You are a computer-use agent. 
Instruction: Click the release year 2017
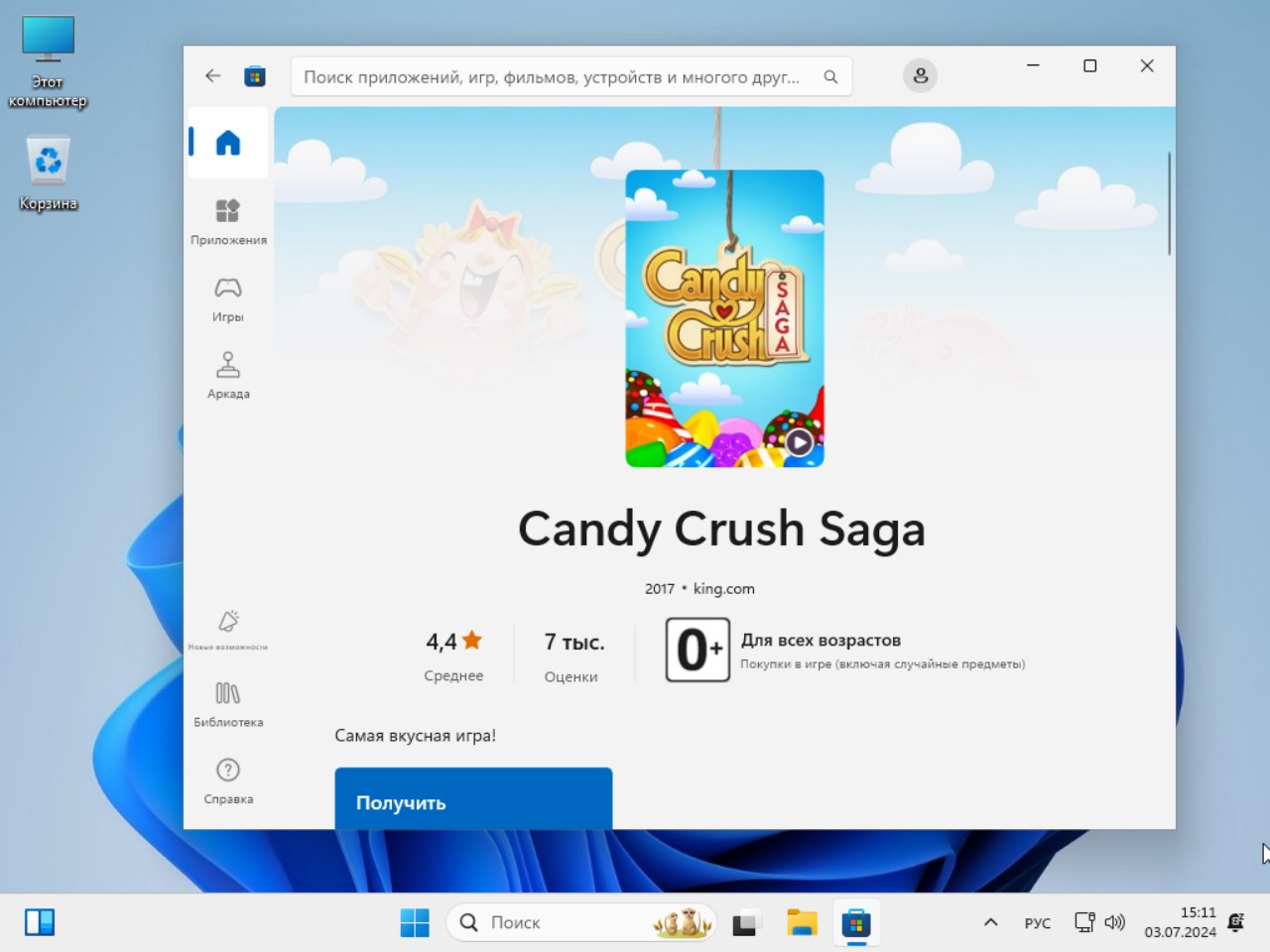tap(660, 588)
